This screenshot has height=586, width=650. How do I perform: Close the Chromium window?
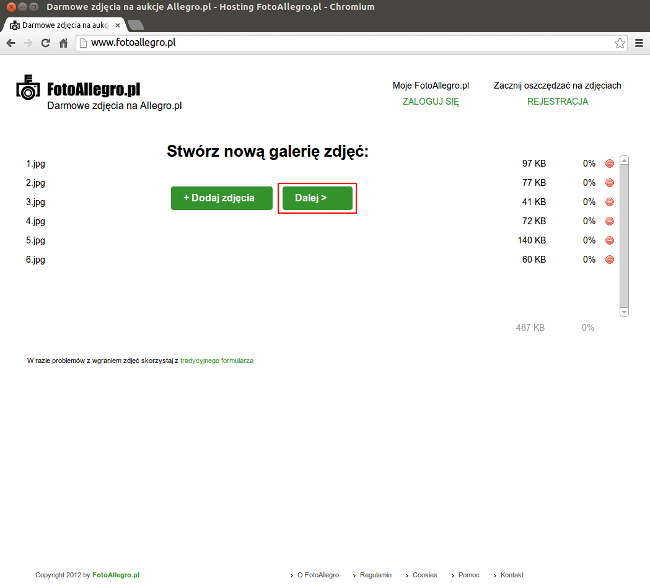tap(11, 7)
